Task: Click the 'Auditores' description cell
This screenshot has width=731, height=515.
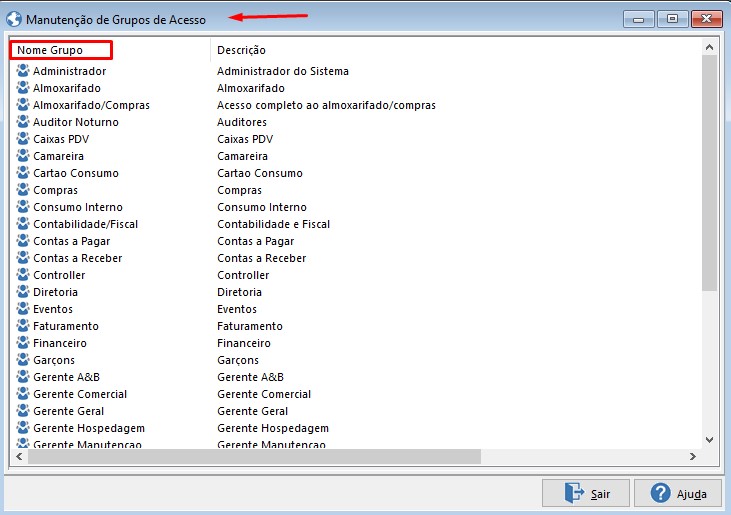Action: click(242, 122)
